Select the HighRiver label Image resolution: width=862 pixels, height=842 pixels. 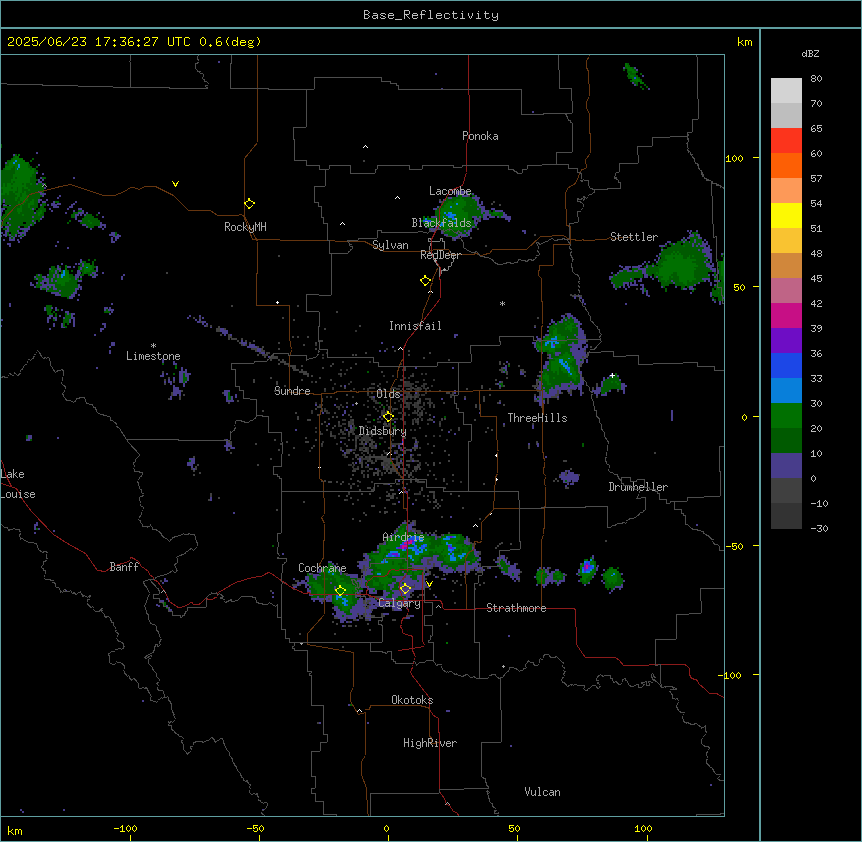(430, 743)
